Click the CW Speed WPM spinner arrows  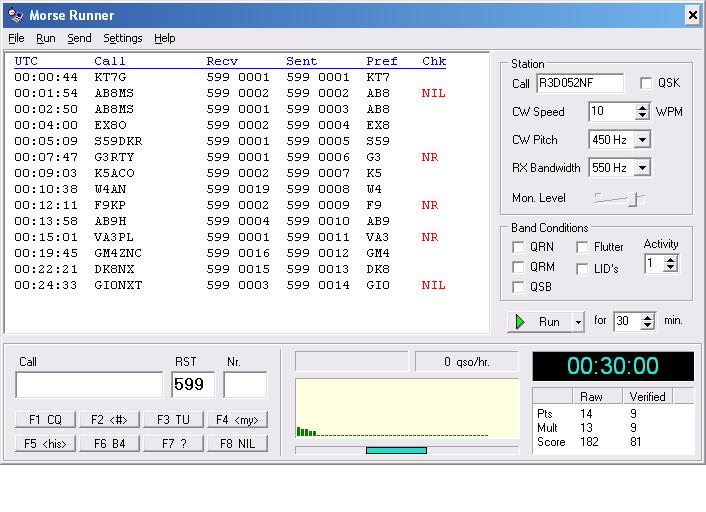(x=642, y=112)
